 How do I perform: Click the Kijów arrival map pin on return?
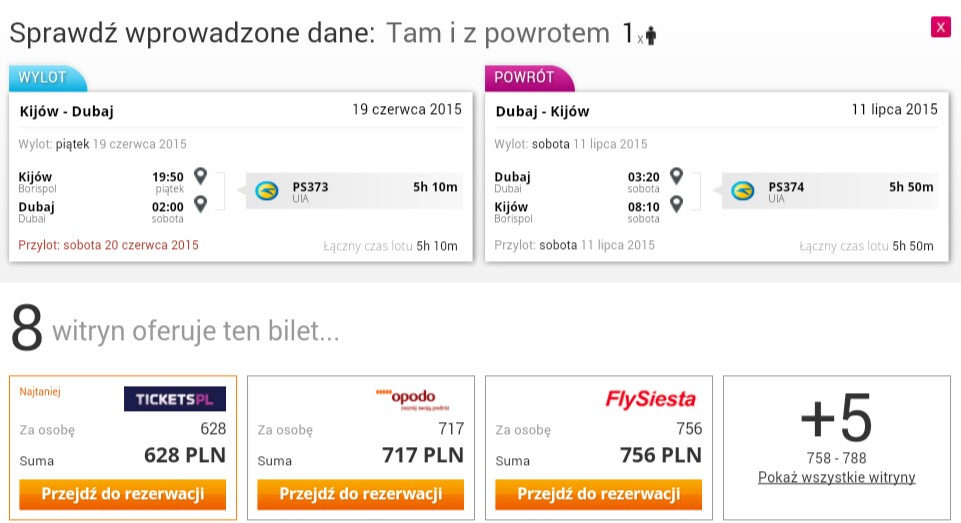[x=676, y=204]
